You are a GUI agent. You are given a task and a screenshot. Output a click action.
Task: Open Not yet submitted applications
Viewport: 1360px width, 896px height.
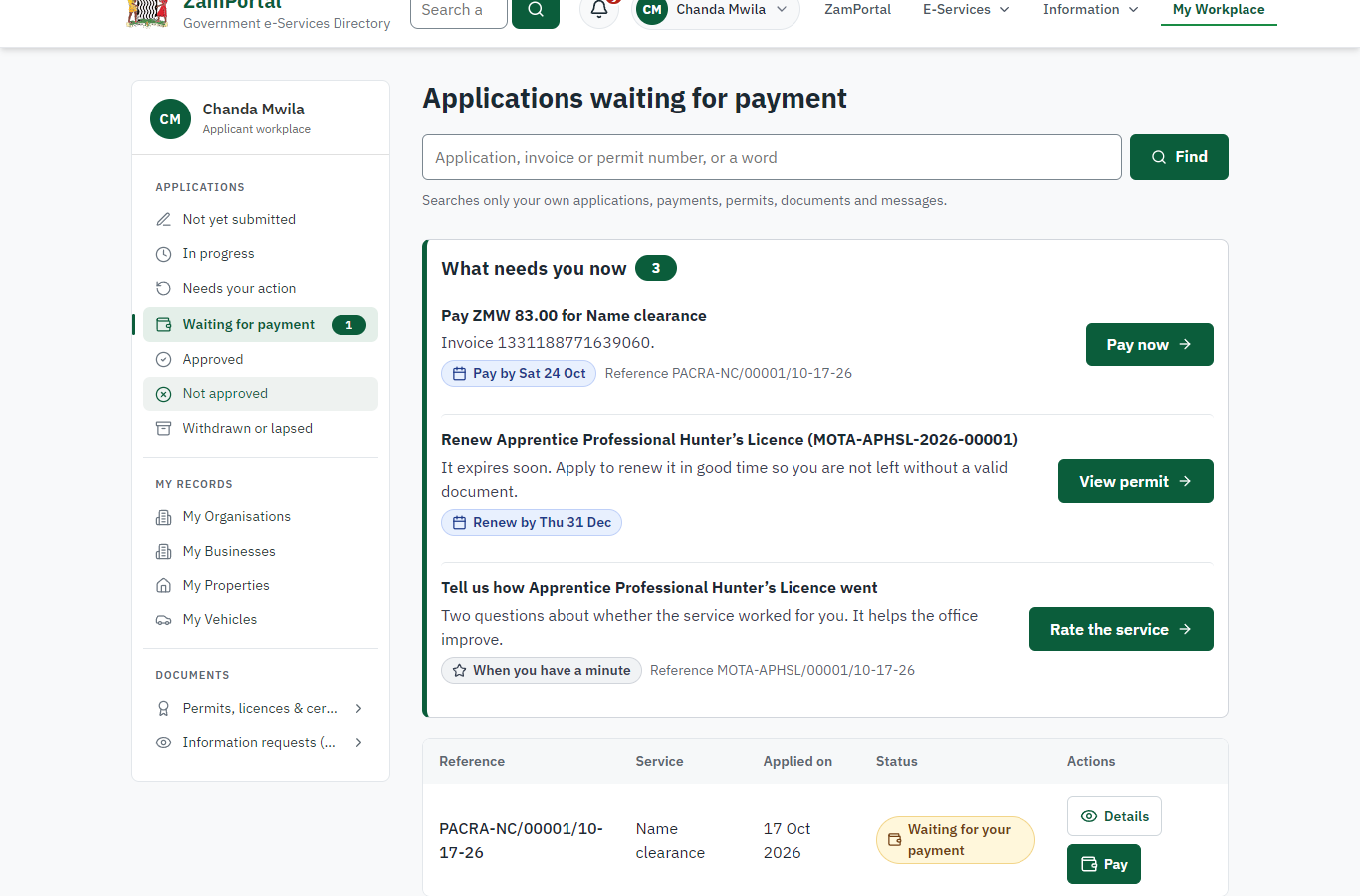[261, 219]
